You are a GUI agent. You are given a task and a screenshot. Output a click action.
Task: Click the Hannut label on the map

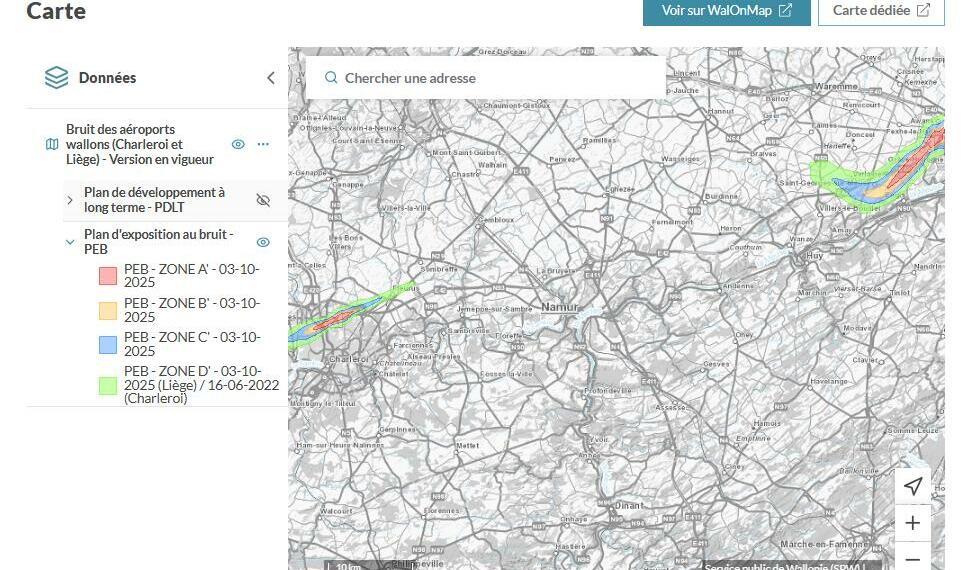tap(721, 111)
